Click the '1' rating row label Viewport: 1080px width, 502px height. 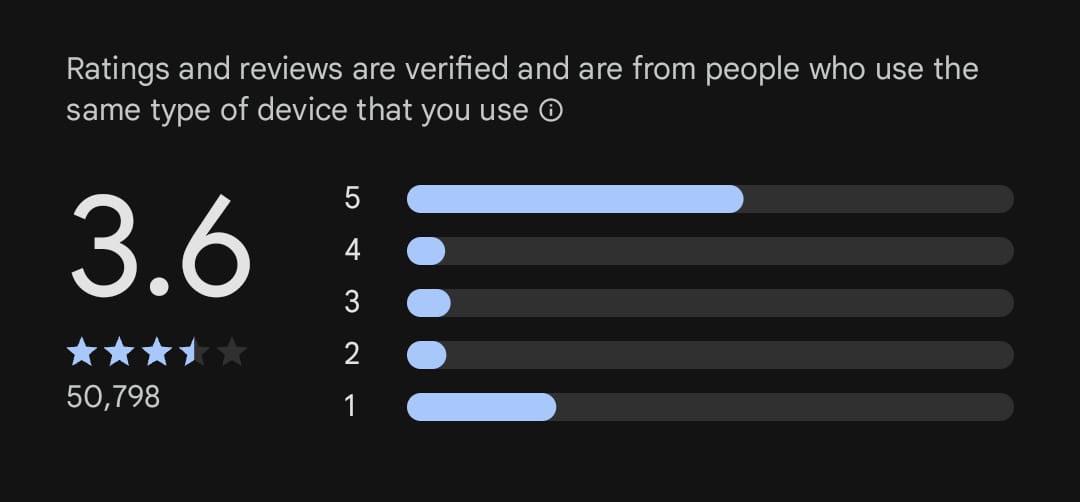tap(351, 406)
